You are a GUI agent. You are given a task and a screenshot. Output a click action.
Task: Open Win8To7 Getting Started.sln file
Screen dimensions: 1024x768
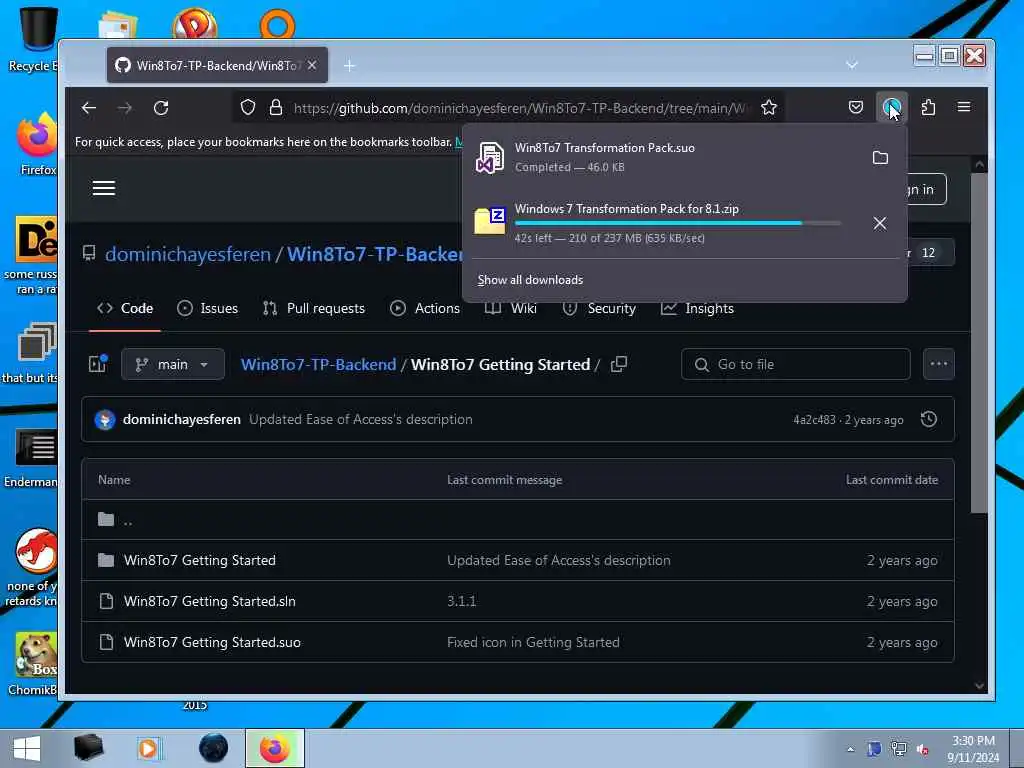click(x=209, y=601)
